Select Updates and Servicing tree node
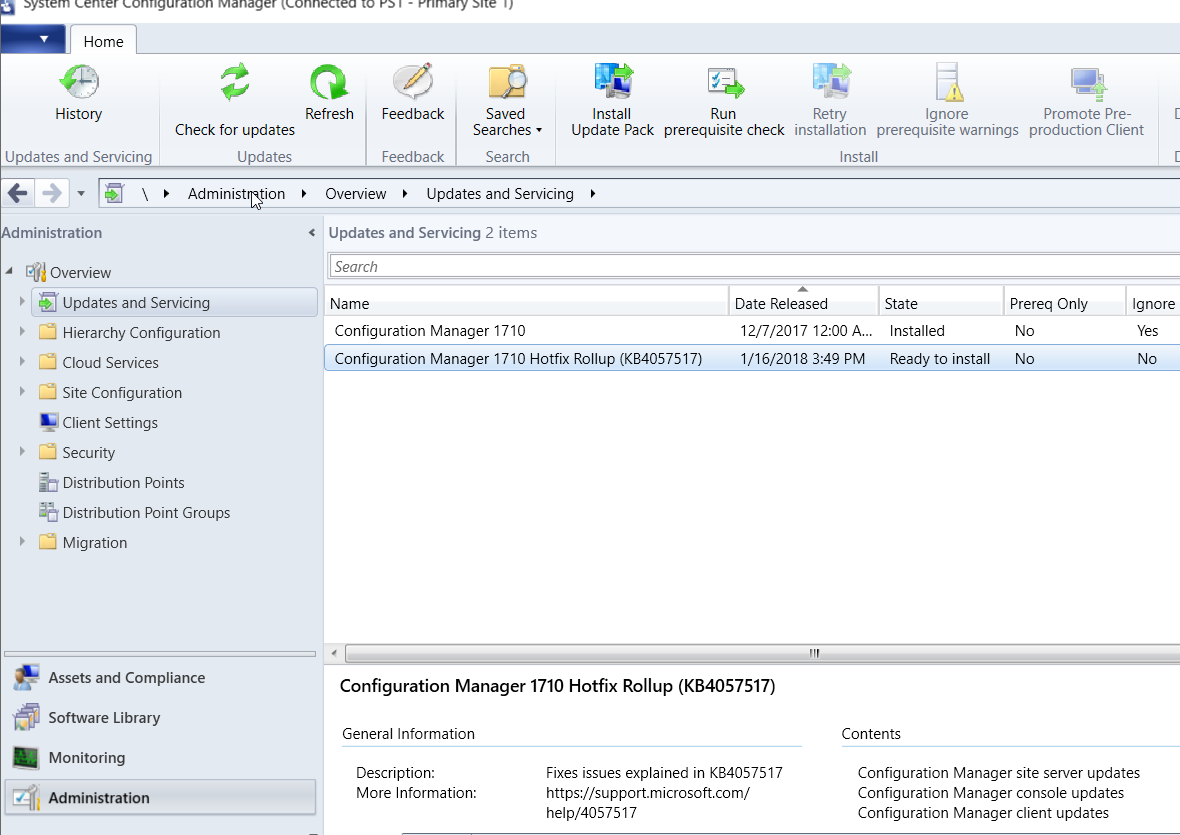Image resolution: width=1180 pixels, height=835 pixels. click(175, 302)
